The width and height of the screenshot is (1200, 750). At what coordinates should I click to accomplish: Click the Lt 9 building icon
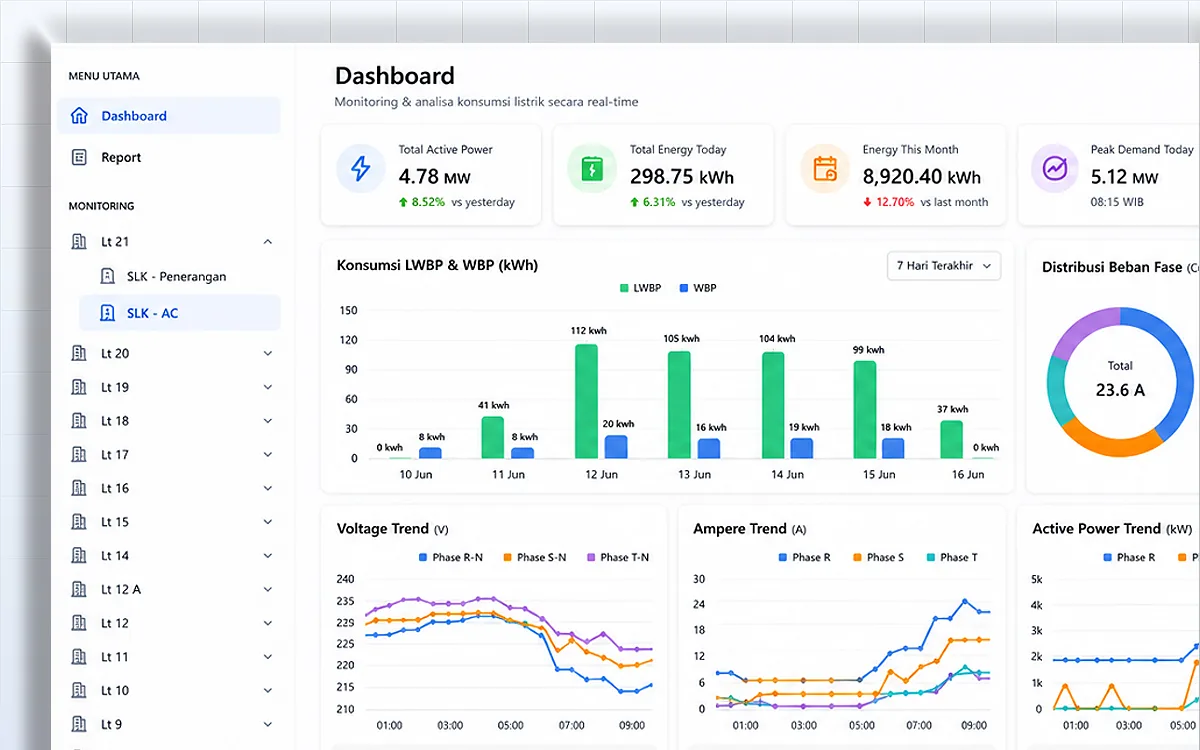pyautogui.click(x=80, y=724)
